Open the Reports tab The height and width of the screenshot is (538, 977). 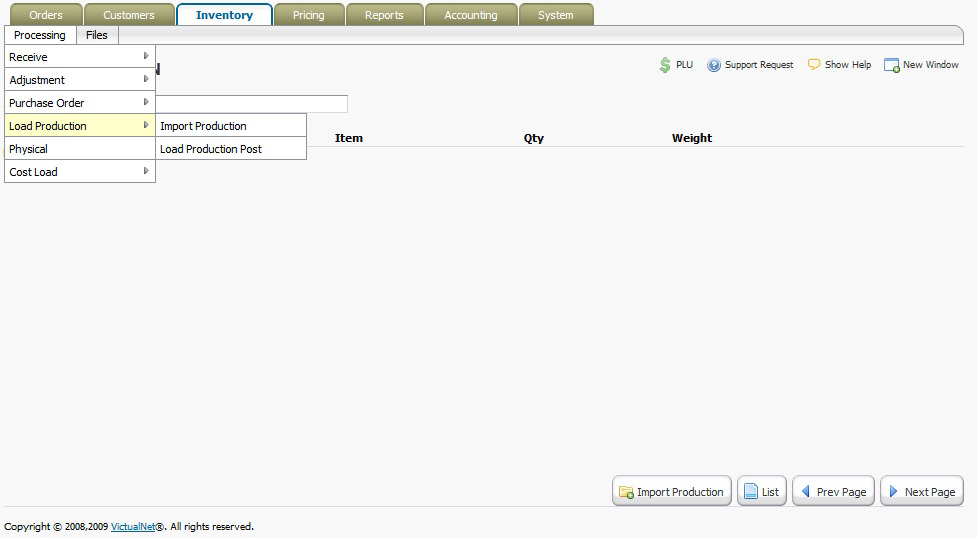(384, 14)
